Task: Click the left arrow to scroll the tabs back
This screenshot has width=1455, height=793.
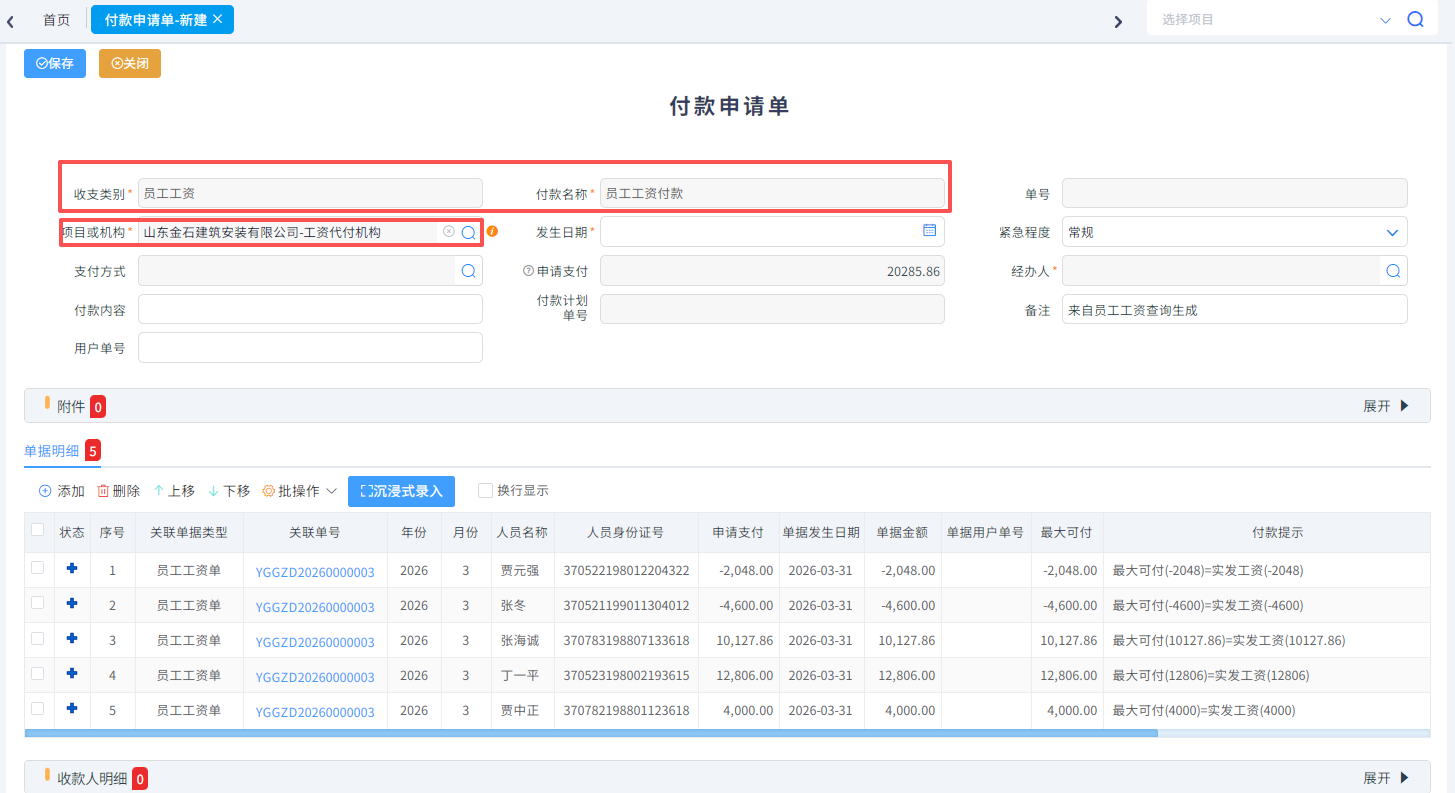Action: [10, 21]
